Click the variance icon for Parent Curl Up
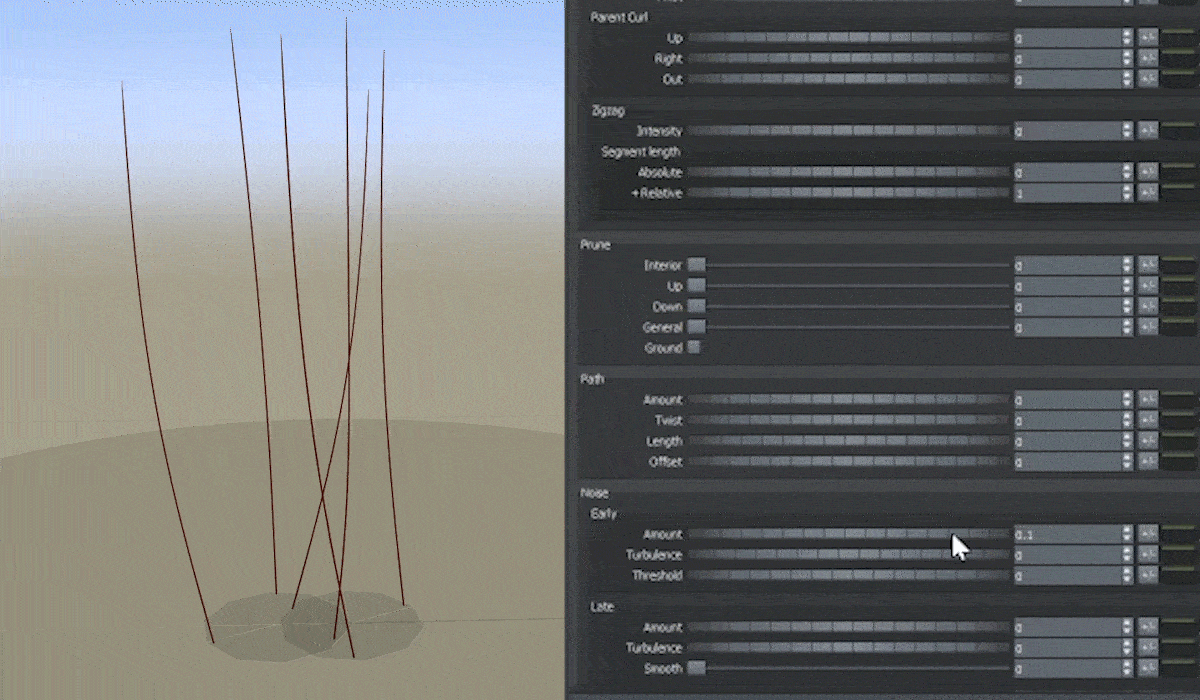 (1148, 37)
